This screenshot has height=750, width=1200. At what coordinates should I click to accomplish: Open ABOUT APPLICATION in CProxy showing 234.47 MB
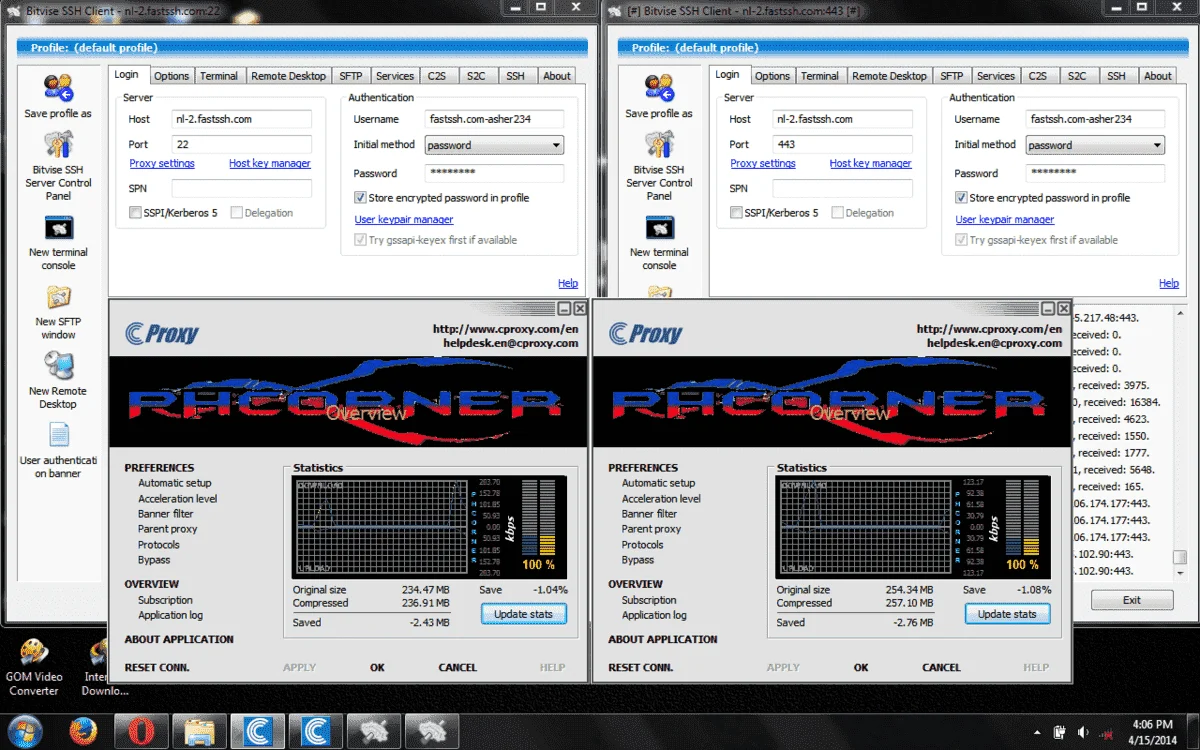point(179,639)
